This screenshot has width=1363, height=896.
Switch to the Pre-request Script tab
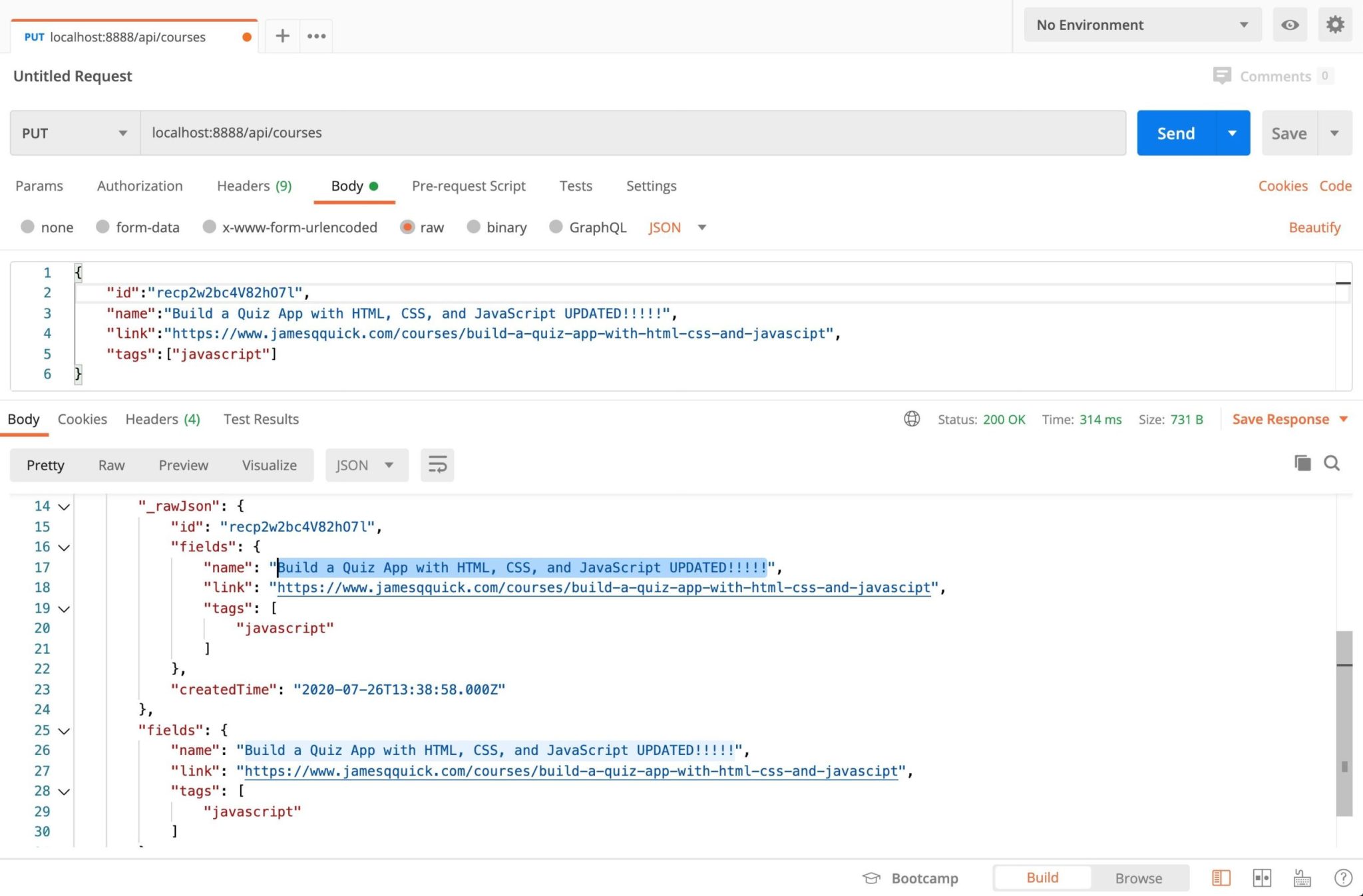point(469,186)
